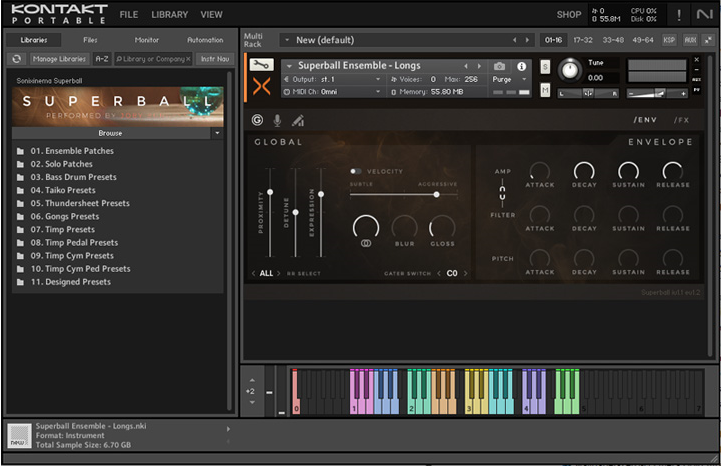The width and height of the screenshot is (721, 466).
Task: Click the Instr Nav button
Action: [215, 59]
